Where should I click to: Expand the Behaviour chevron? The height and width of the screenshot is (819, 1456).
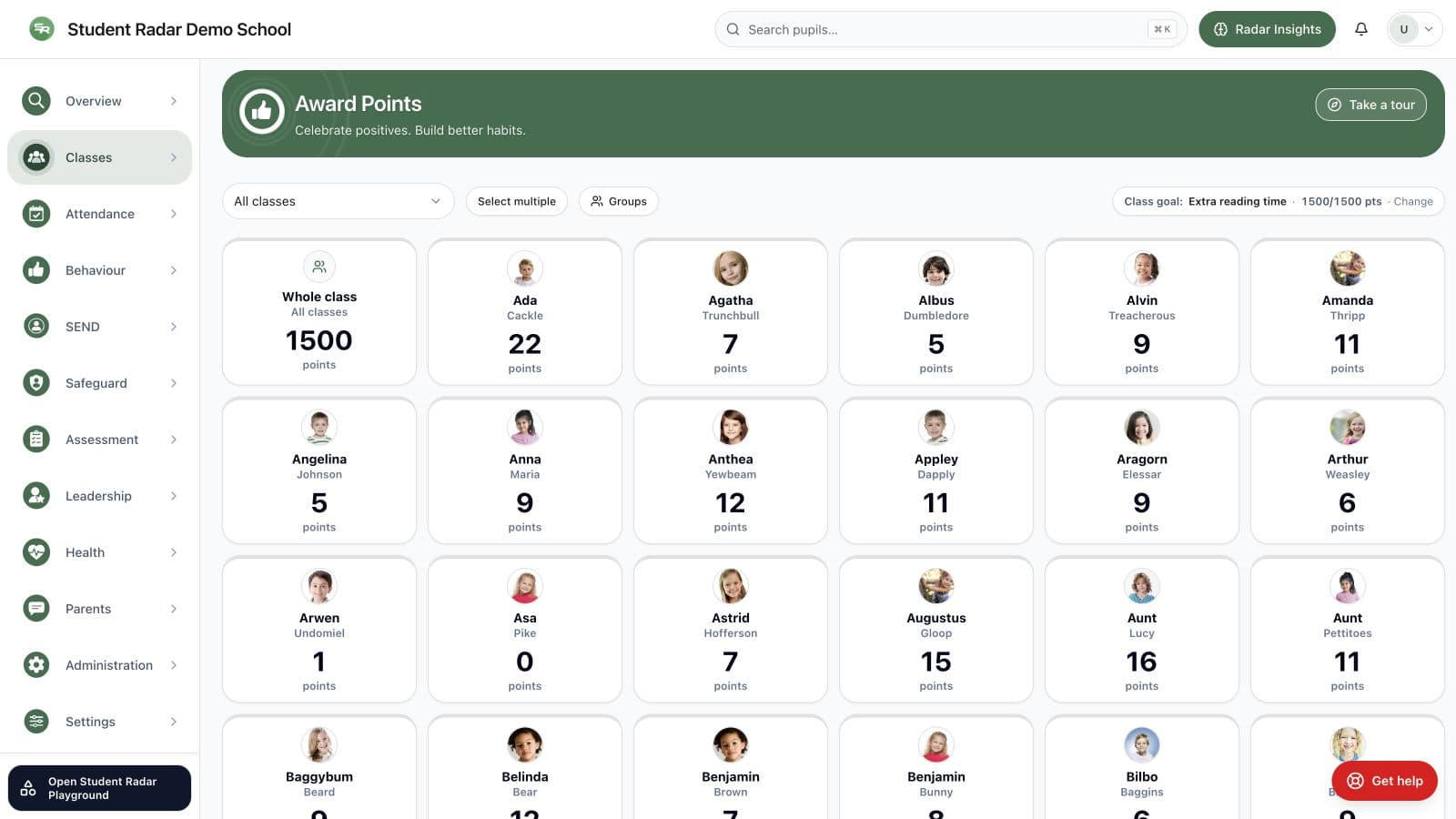point(174,270)
